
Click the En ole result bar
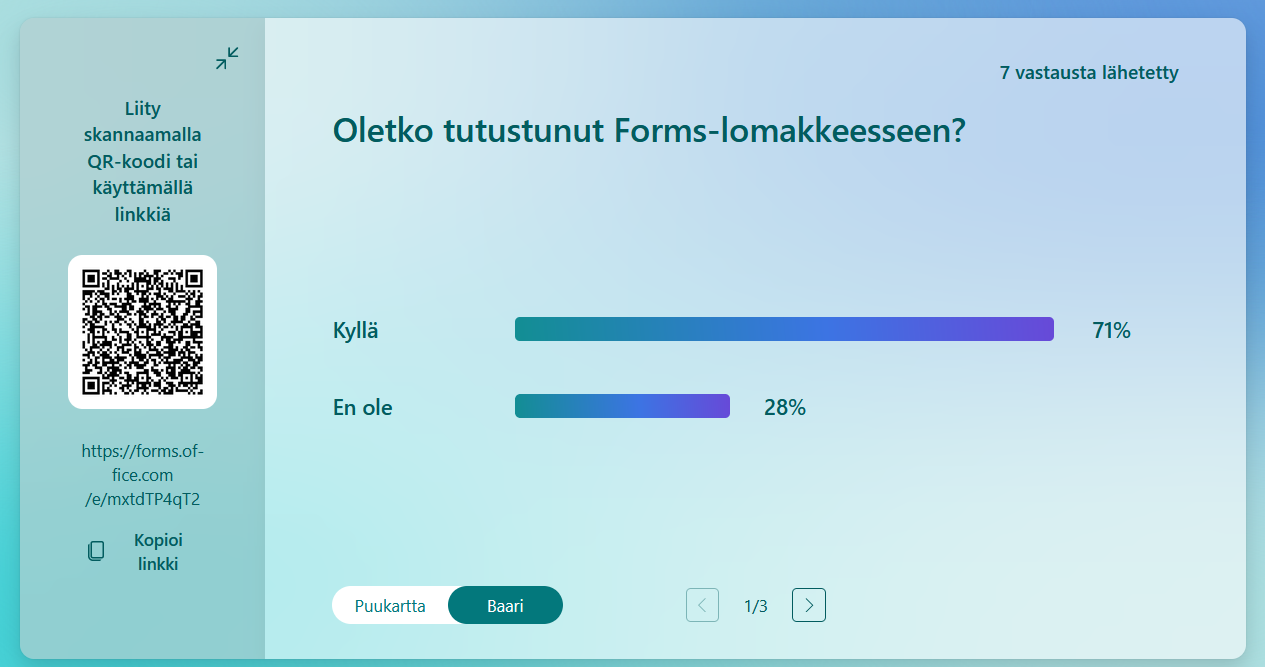622,405
